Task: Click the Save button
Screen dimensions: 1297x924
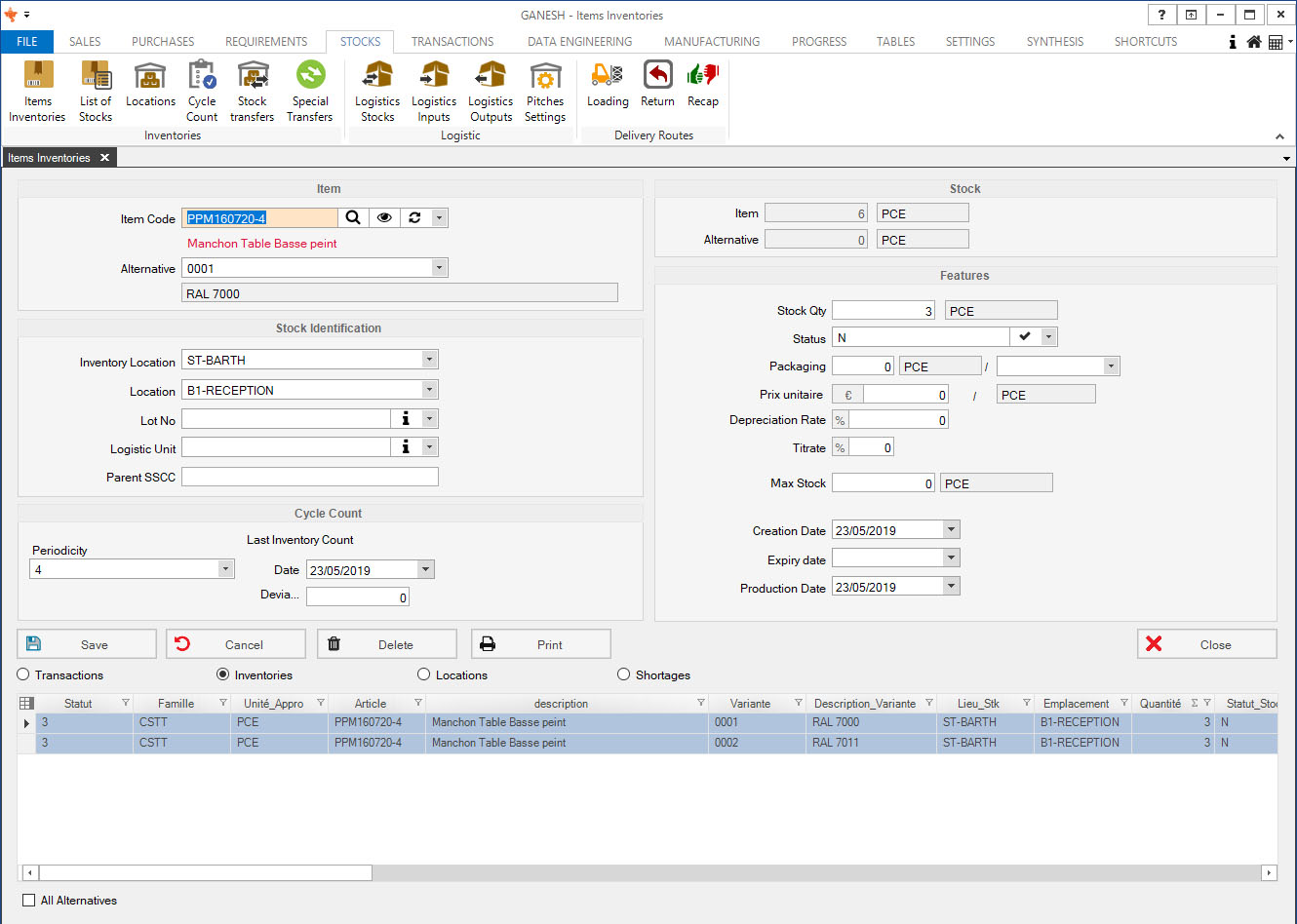Action: click(x=87, y=644)
